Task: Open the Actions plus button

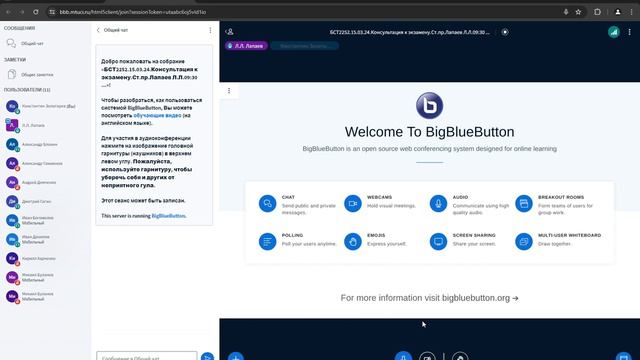Action: [x=236, y=356]
